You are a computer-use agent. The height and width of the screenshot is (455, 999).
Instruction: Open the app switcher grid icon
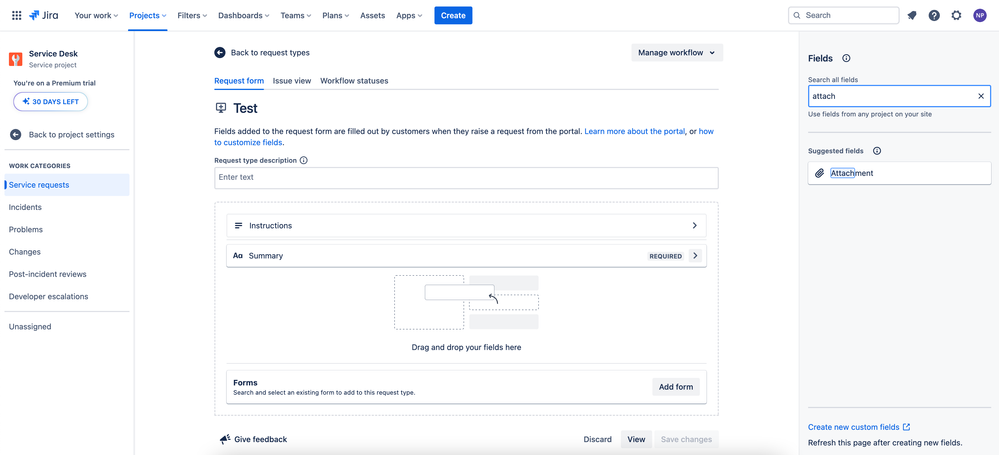[17, 15]
